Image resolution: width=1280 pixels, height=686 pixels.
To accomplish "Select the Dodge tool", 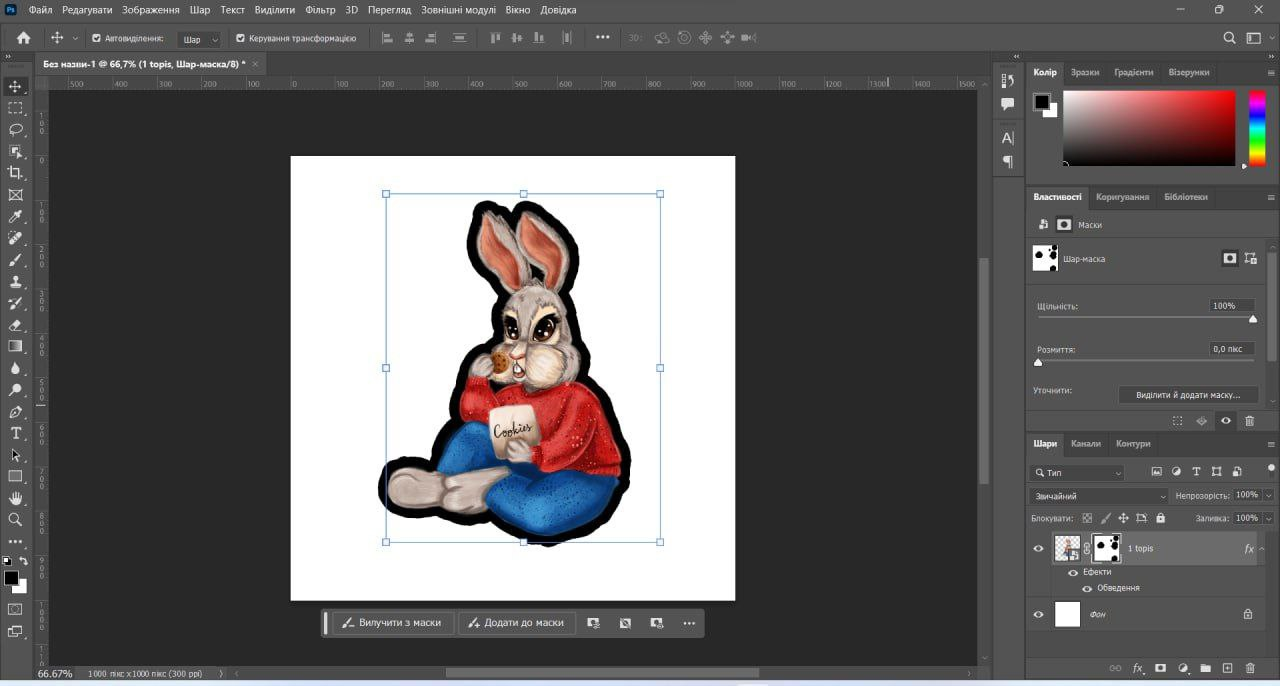I will [x=15, y=390].
